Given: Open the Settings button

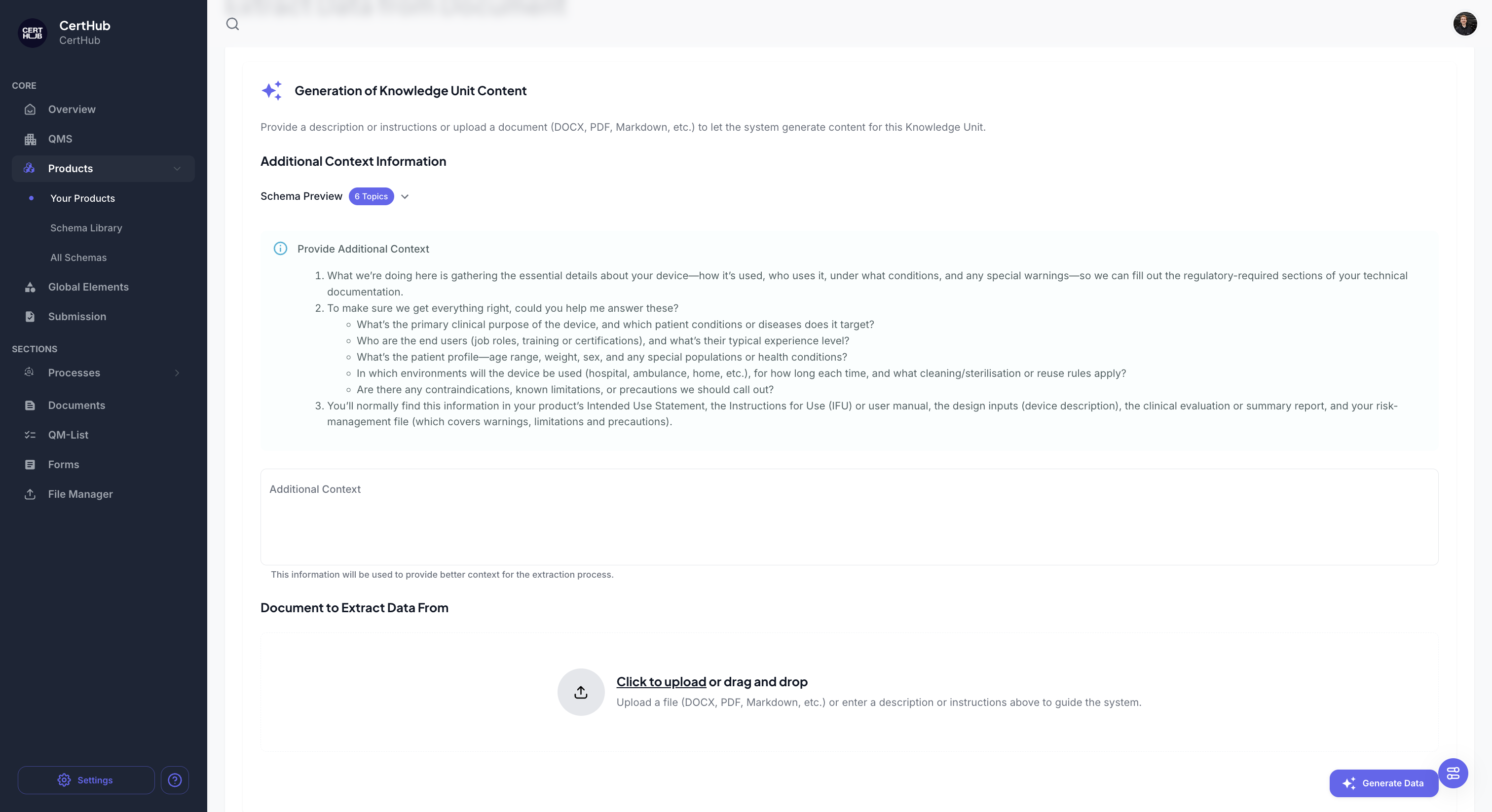Looking at the screenshot, I should pos(86,780).
